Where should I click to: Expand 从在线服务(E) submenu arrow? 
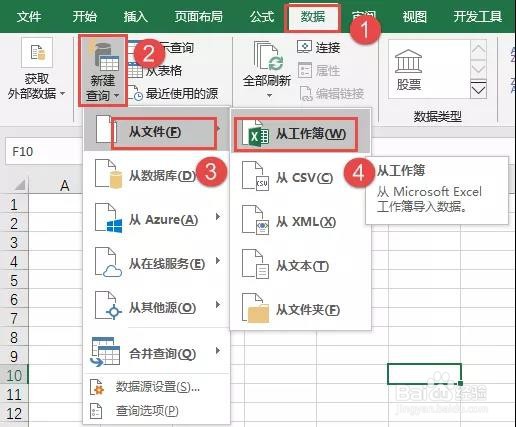(218, 261)
